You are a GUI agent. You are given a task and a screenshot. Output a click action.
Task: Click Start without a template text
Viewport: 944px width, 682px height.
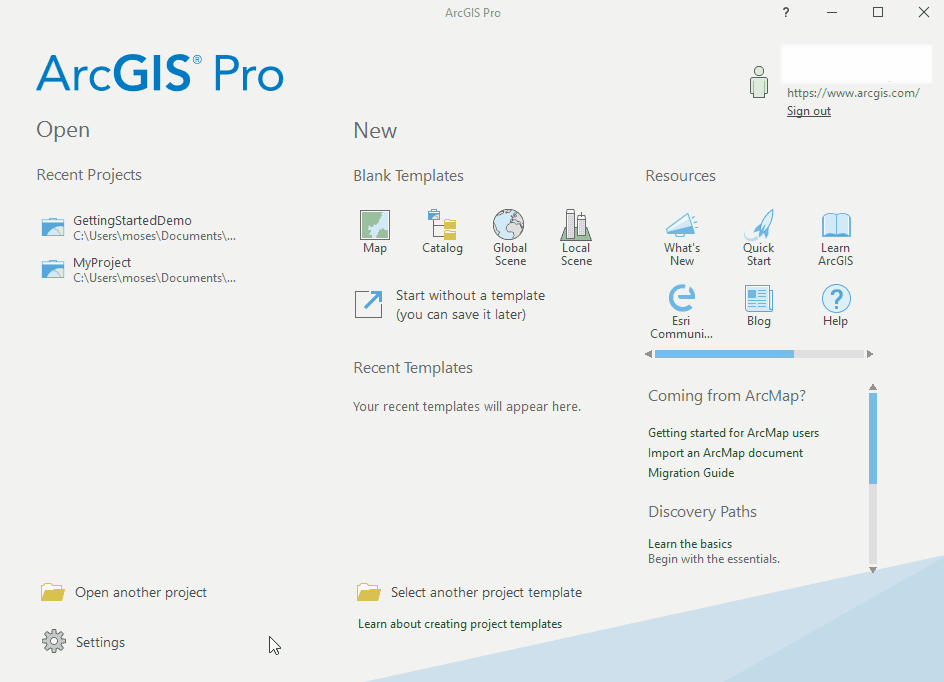click(470, 305)
